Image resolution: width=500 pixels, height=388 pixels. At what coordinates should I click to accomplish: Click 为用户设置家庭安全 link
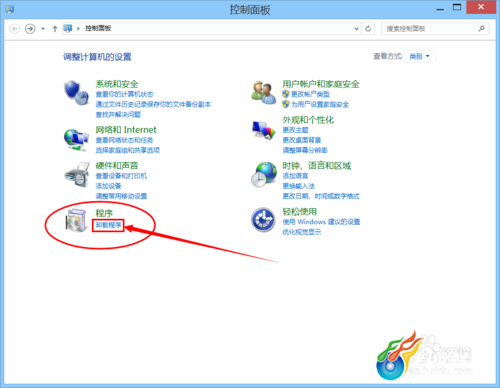coord(320,105)
